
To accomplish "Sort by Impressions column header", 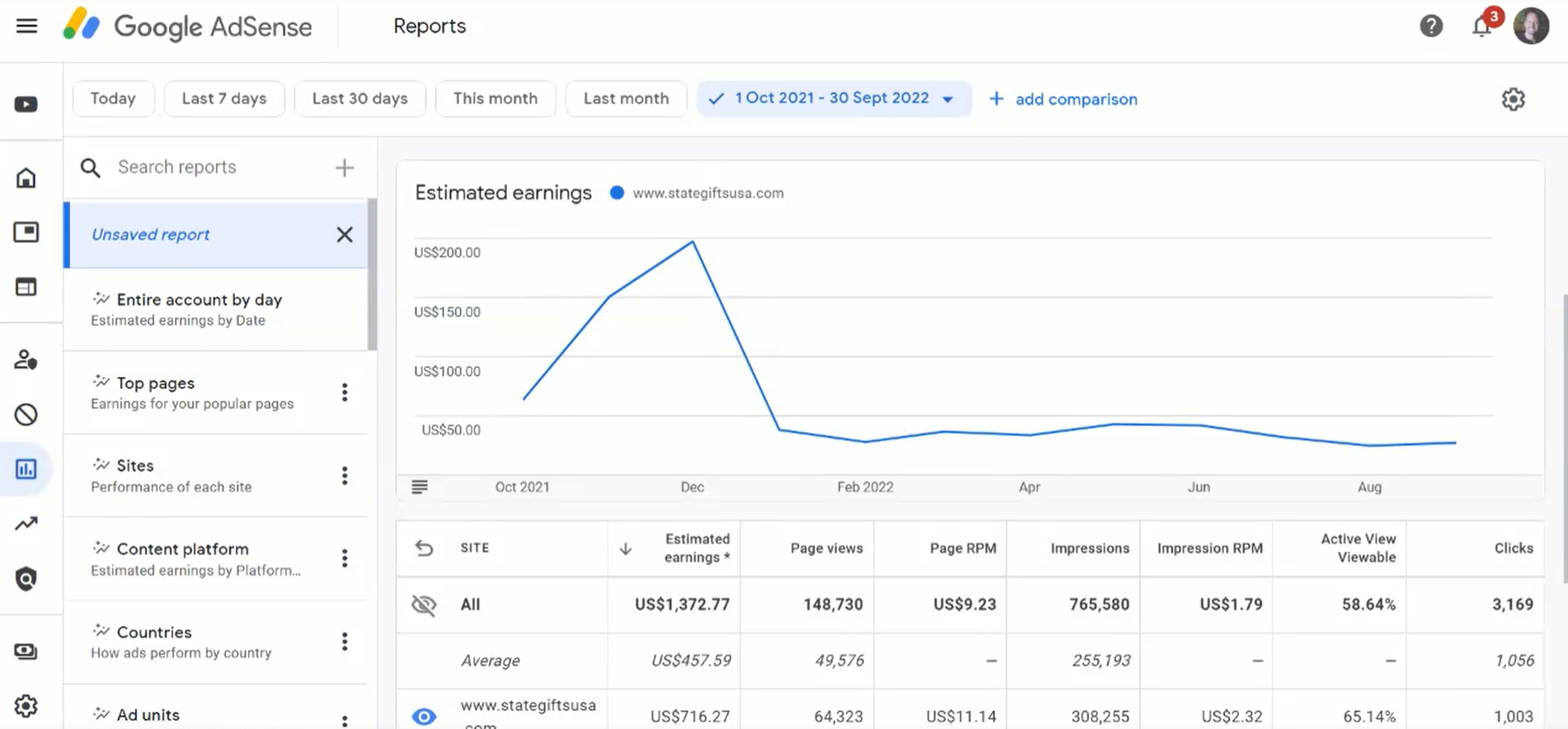I will pyautogui.click(x=1090, y=548).
